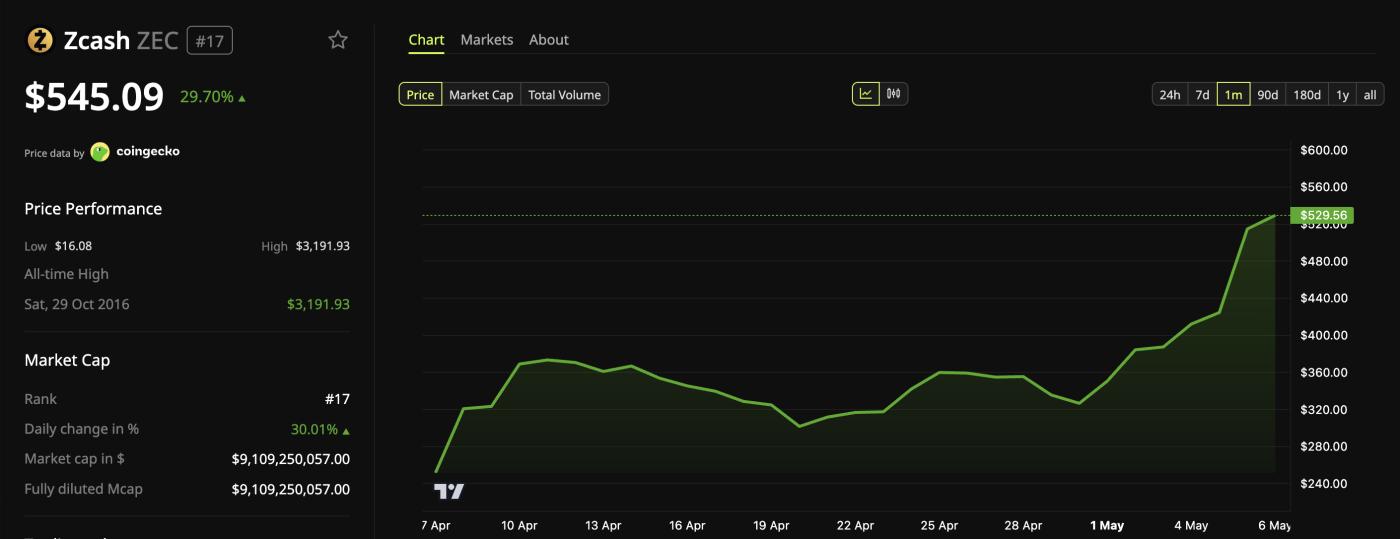Star Zcash as a favorite
Image resolution: width=1400 pixels, height=539 pixels.
[338, 40]
